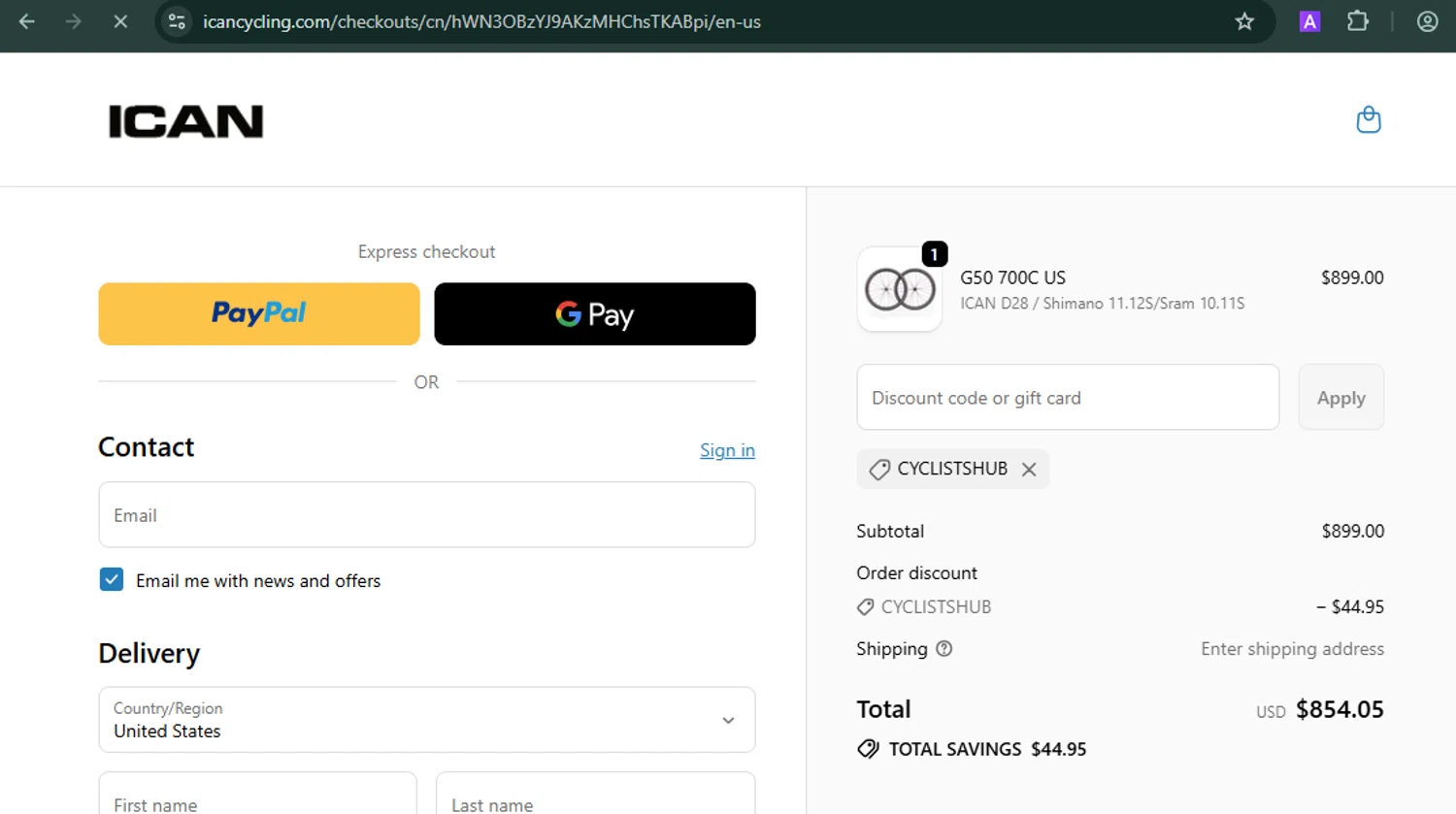
Task: Click the TOTAL SAVINGS $44.95 text
Action: 987,749
